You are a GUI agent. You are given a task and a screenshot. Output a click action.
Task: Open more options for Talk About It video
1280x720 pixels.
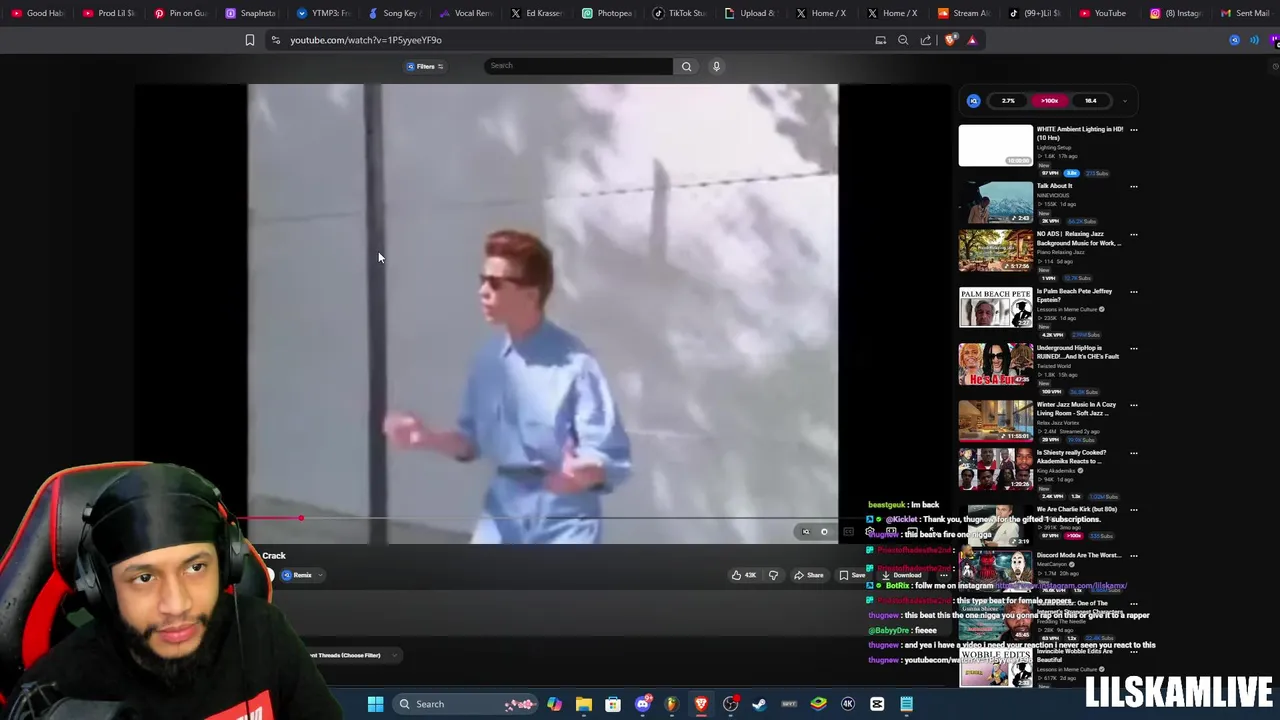pyautogui.click(x=1133, y=187)
